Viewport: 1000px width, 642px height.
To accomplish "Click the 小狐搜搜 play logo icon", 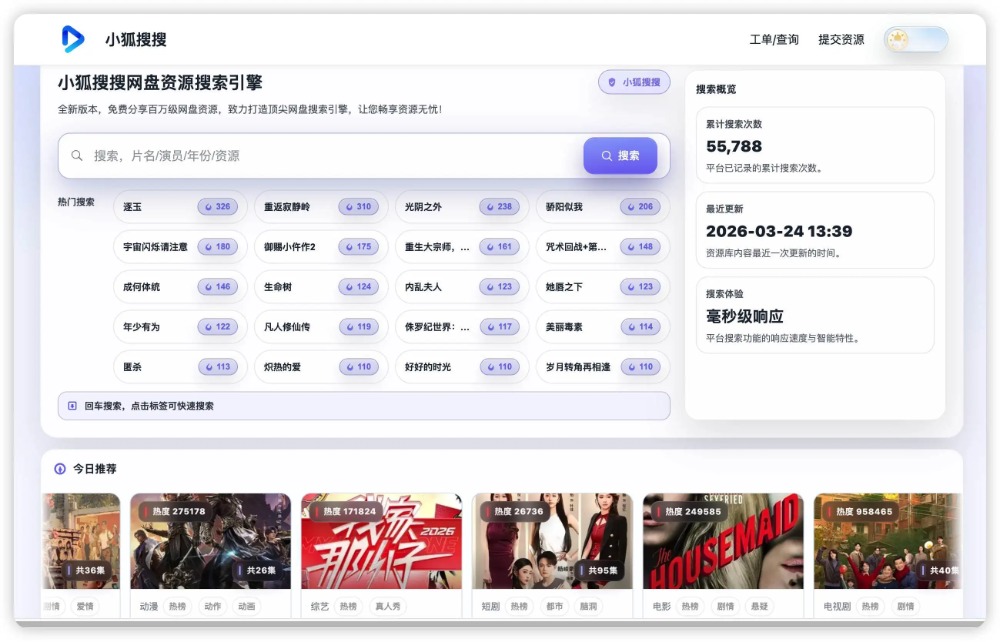I will (73, 39).
